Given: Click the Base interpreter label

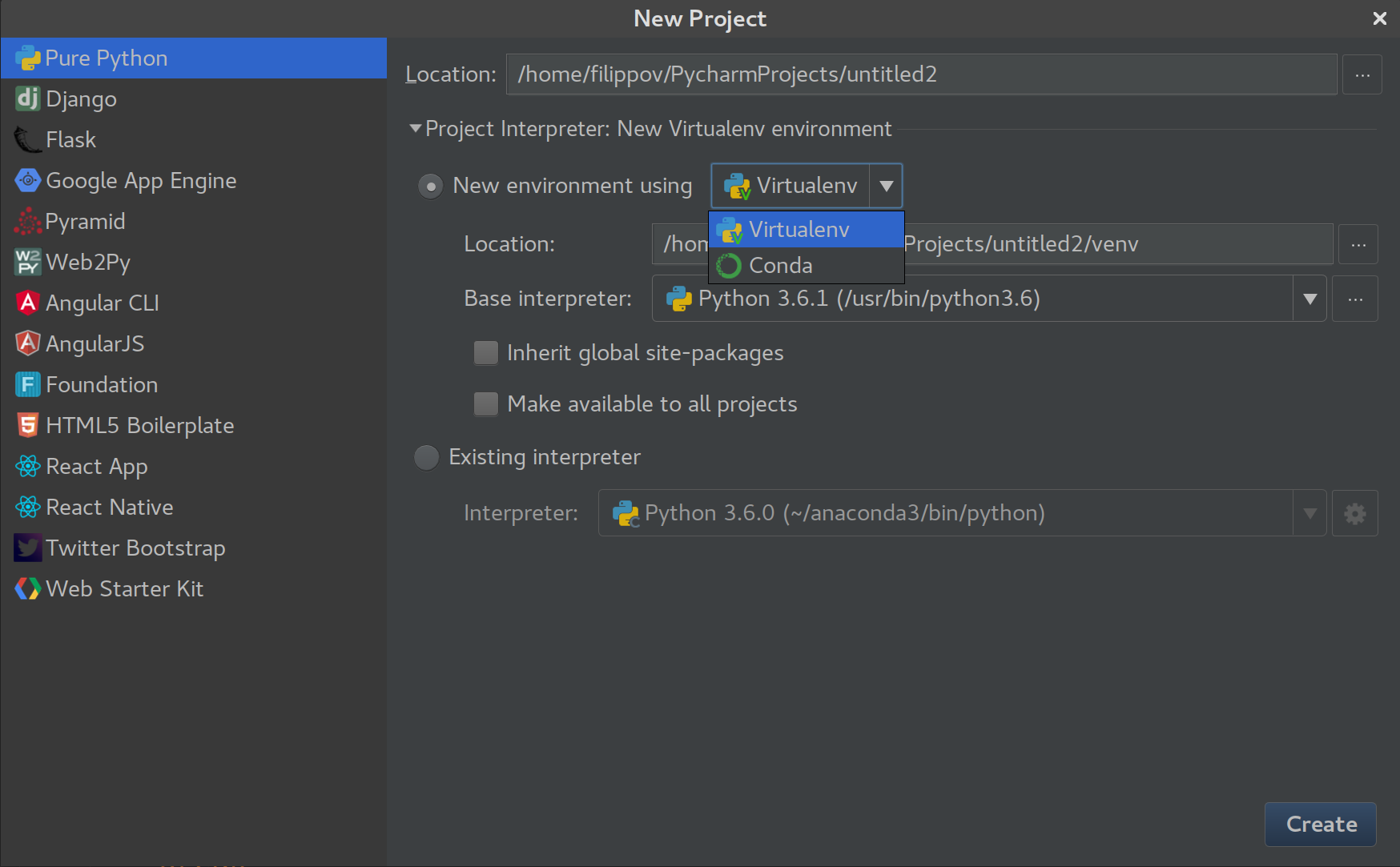Looking at the screenshot, I should [548, 299].
